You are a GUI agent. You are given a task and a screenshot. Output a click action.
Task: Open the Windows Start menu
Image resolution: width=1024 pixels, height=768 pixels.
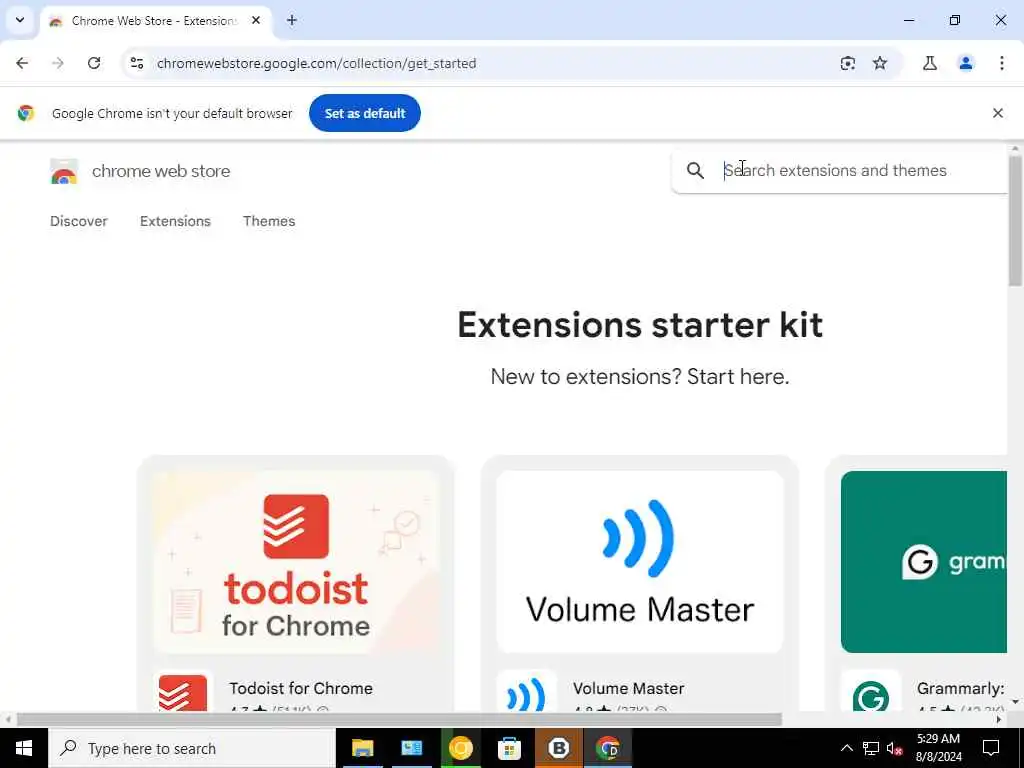point(24,748)
